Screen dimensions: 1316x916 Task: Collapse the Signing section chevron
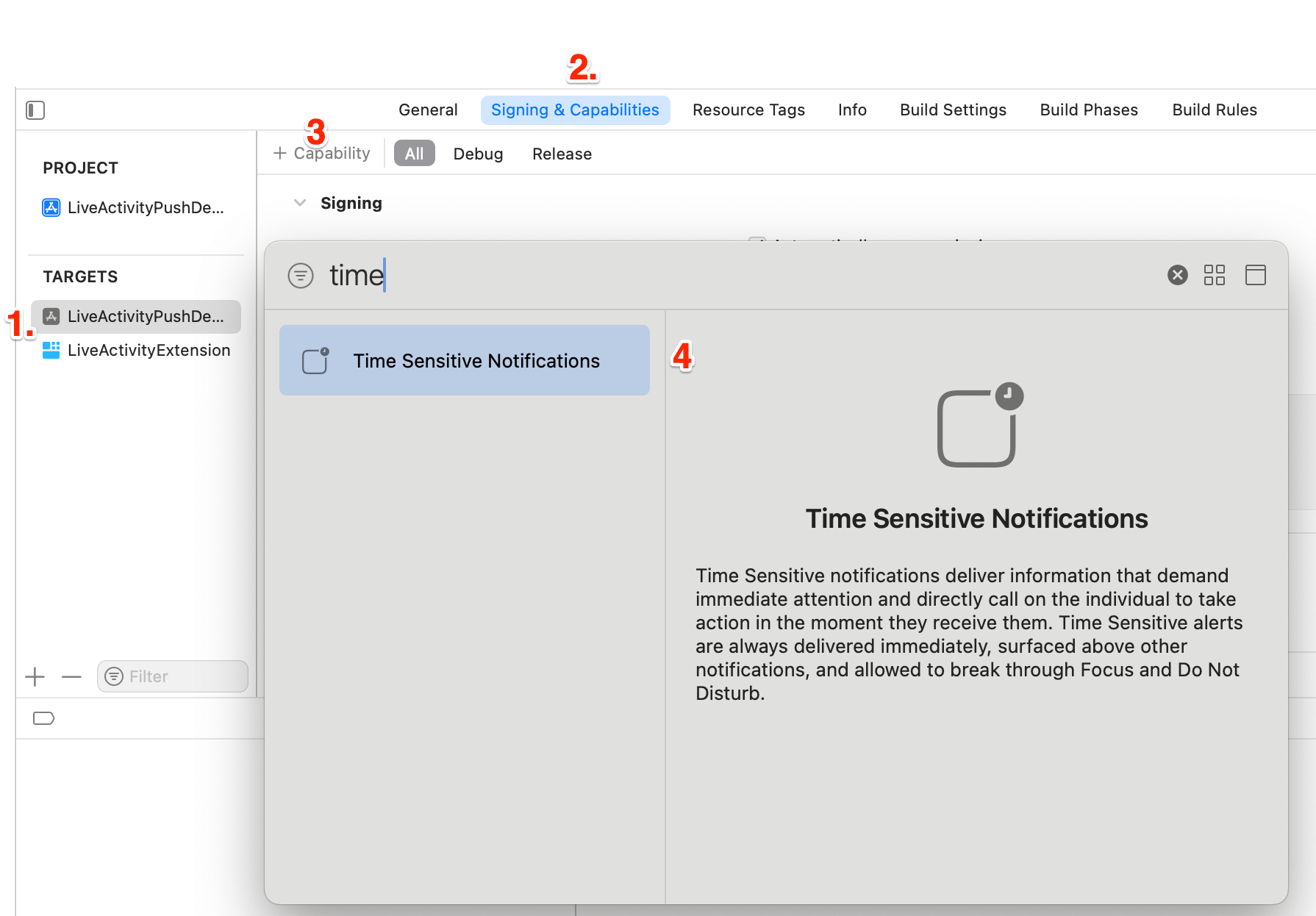tap(299, 203)
